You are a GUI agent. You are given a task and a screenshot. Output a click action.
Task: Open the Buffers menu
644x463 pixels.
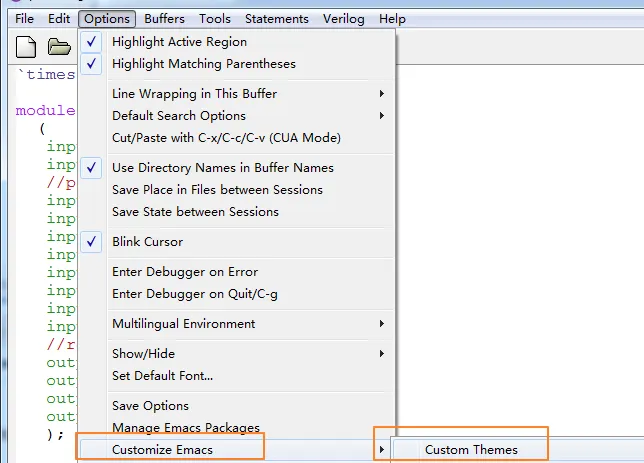[x=164, y=19]
